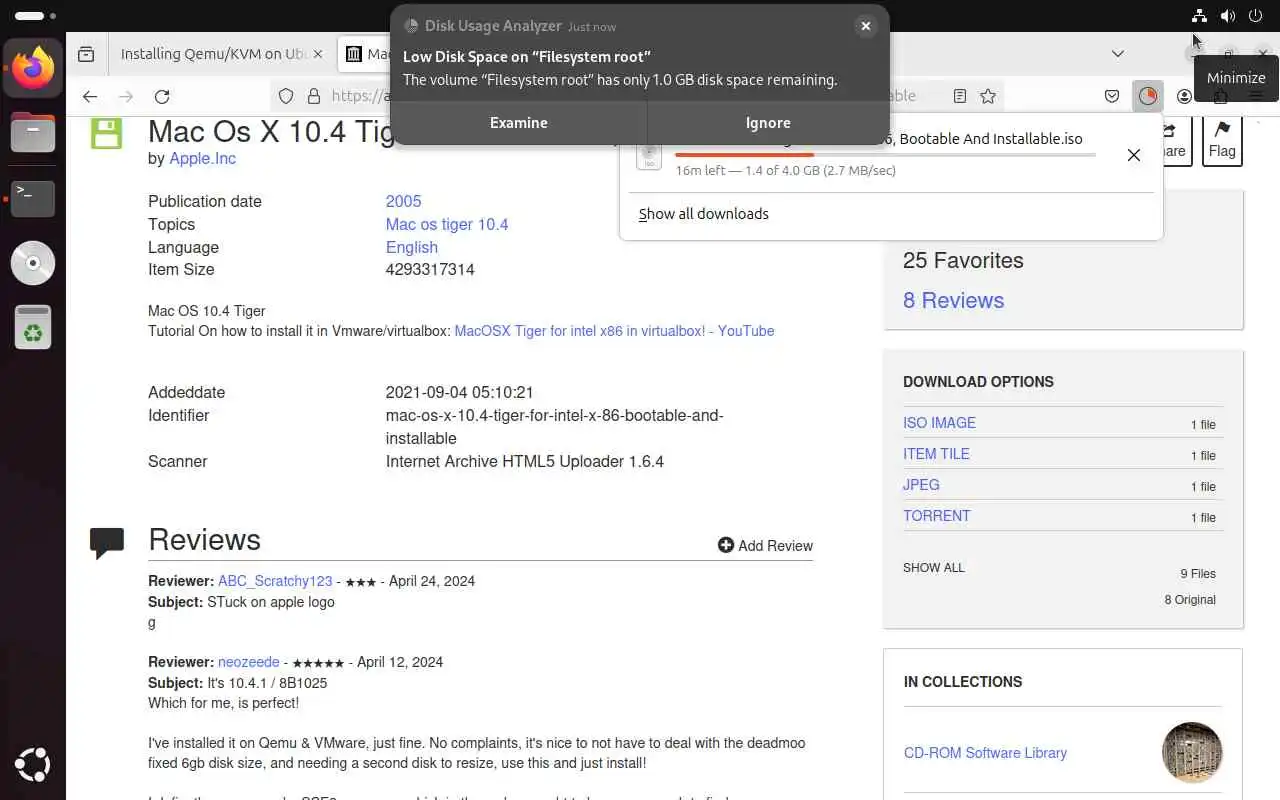This screenshot has width=1280, height=800.
Task: Open the Firefox account icon
Action: click(1184, 96)
